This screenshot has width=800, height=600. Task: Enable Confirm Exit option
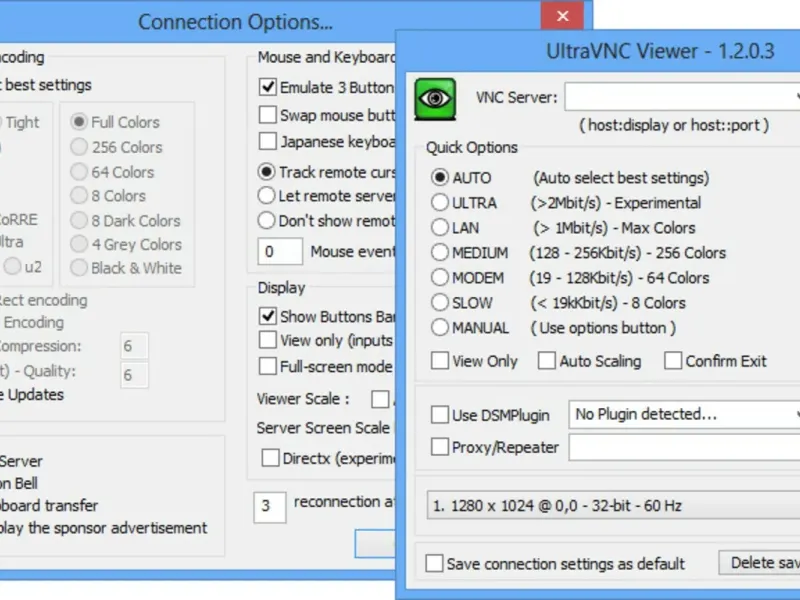pos(673,360)
